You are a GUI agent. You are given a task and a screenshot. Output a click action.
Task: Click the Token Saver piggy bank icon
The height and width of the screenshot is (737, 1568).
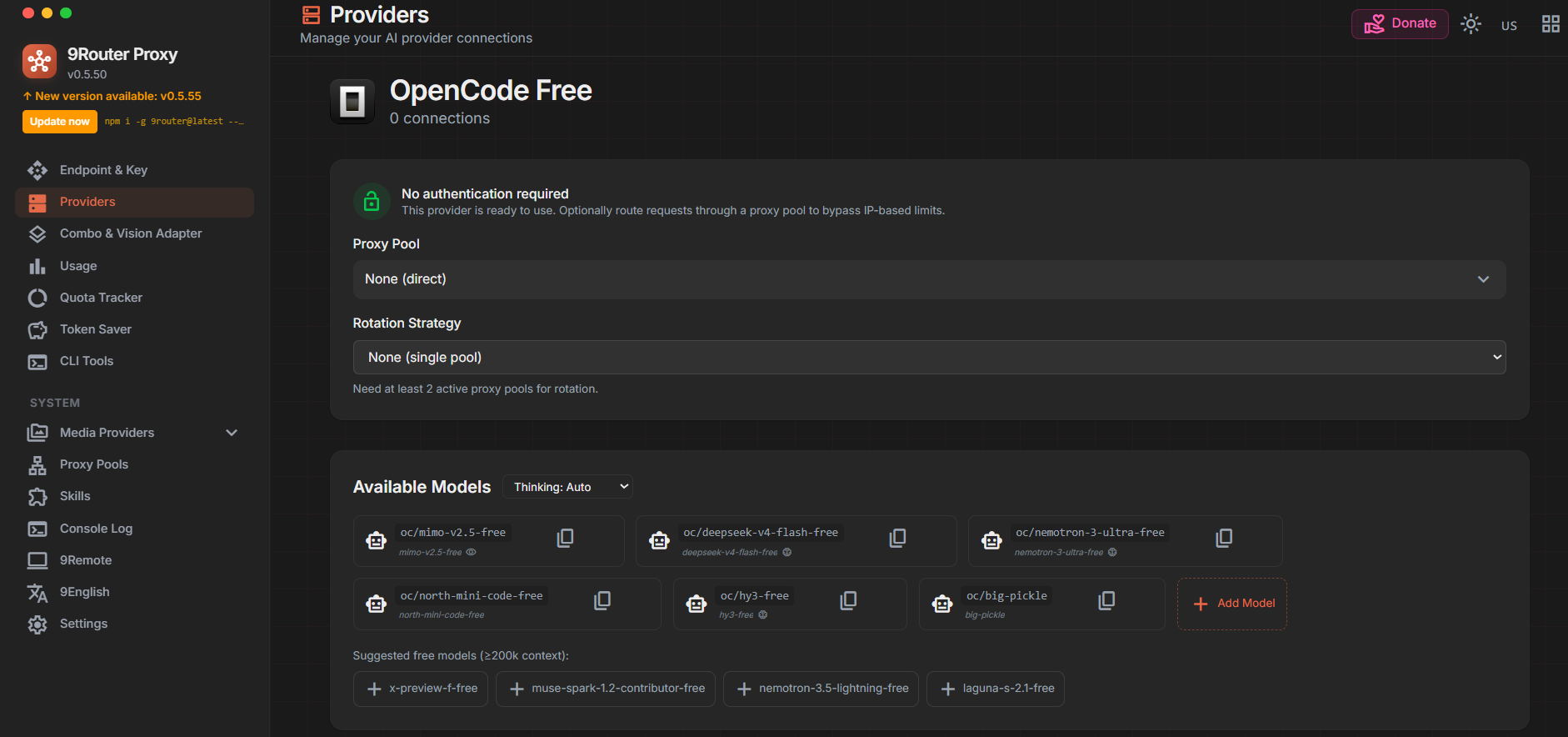[x=37, y=329]
